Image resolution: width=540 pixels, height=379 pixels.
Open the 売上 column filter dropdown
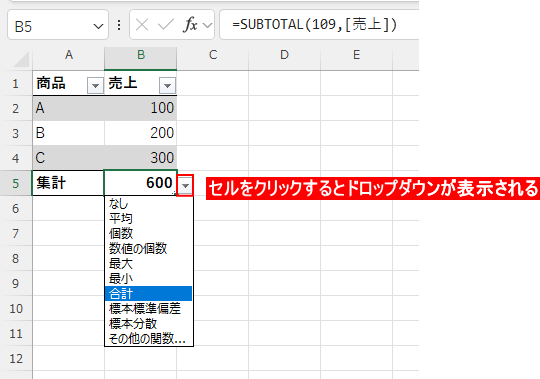point(167,85)
